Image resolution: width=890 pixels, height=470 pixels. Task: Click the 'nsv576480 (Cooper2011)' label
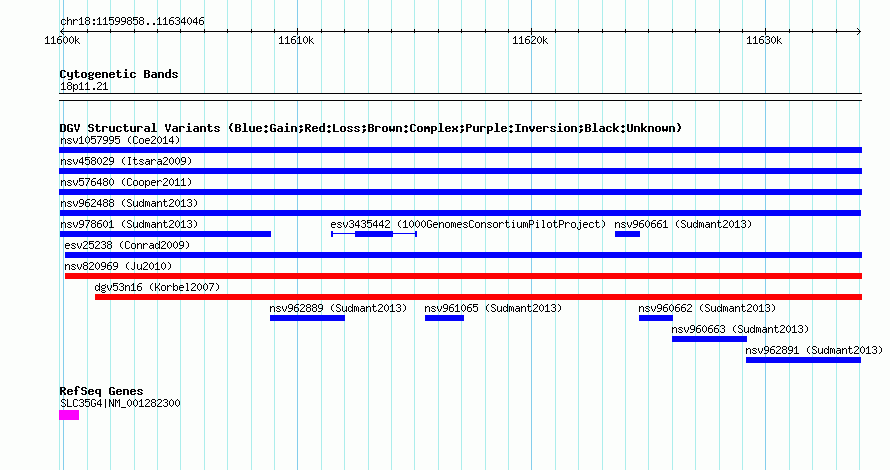click(x=126, y=182)
